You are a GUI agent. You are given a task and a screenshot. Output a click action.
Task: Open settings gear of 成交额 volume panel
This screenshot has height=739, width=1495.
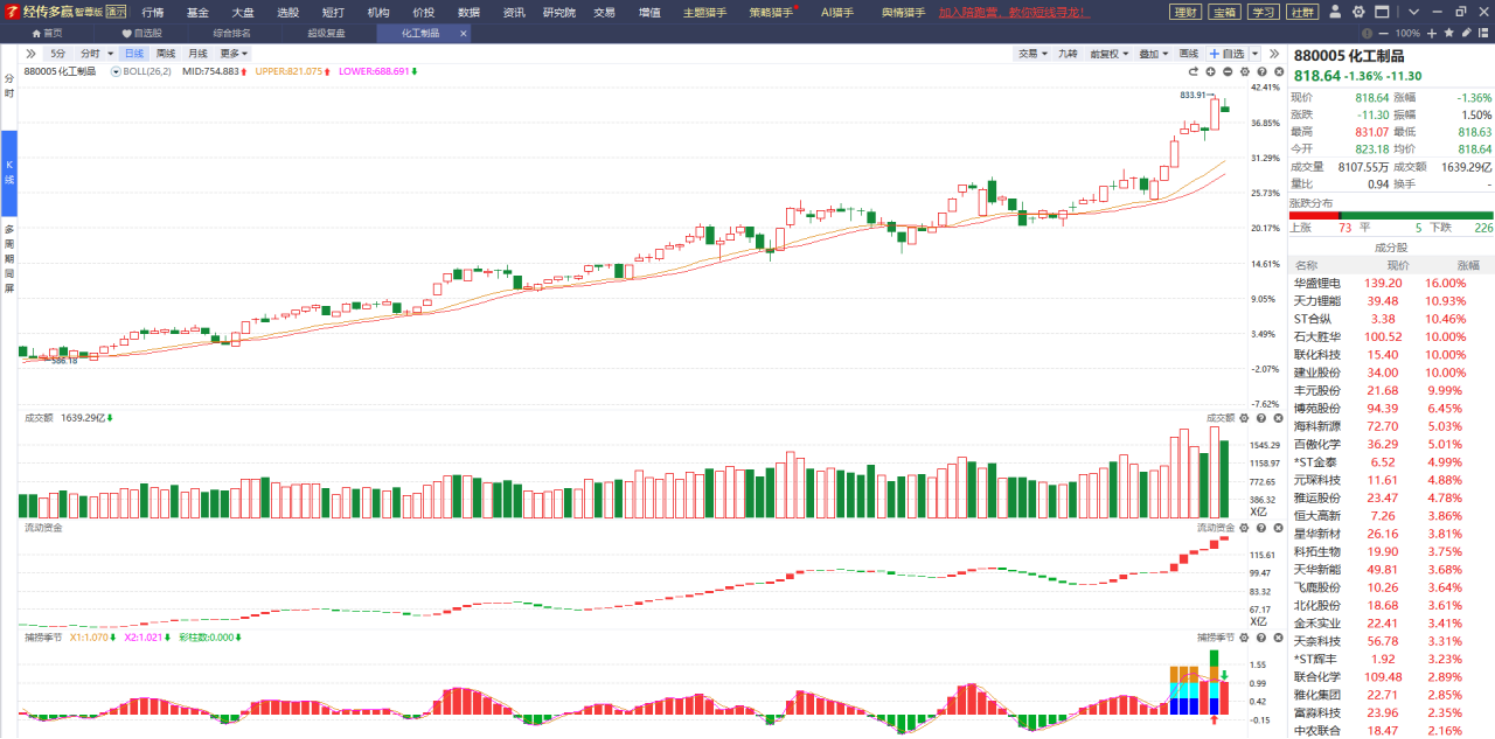[1244, 418]
